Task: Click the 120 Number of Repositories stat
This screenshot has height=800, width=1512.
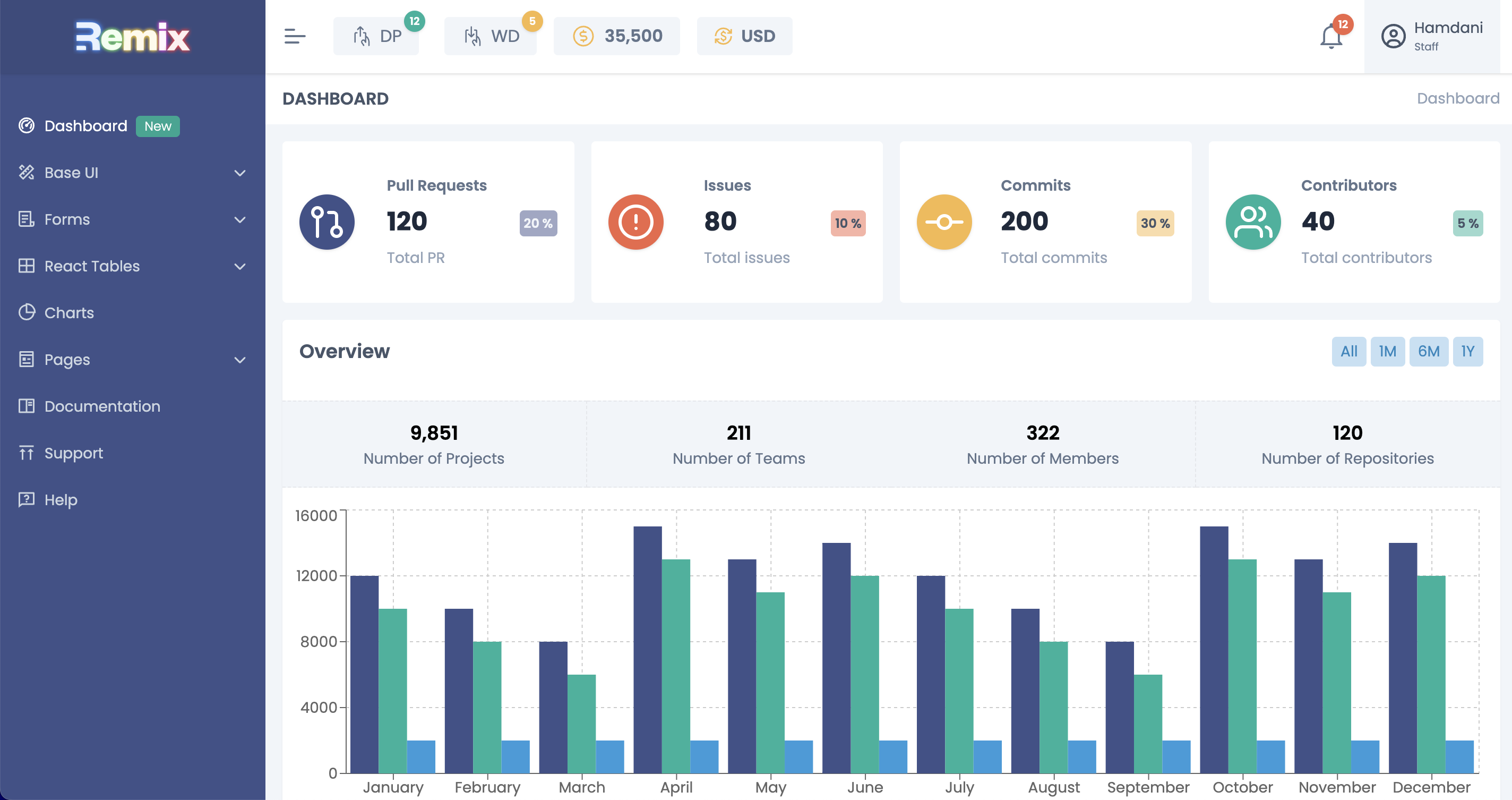Action: pos(1347,445)
